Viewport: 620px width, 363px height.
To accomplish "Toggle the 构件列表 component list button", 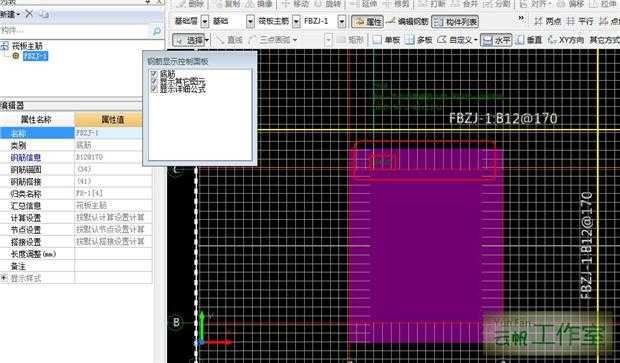I will click(x=455, y=21).
